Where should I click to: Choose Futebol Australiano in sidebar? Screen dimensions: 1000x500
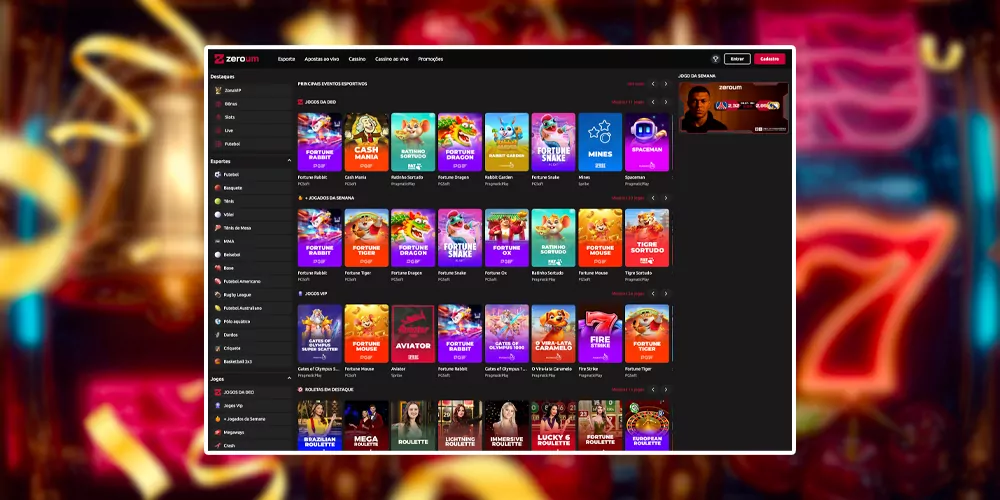[x=251, y=308]
